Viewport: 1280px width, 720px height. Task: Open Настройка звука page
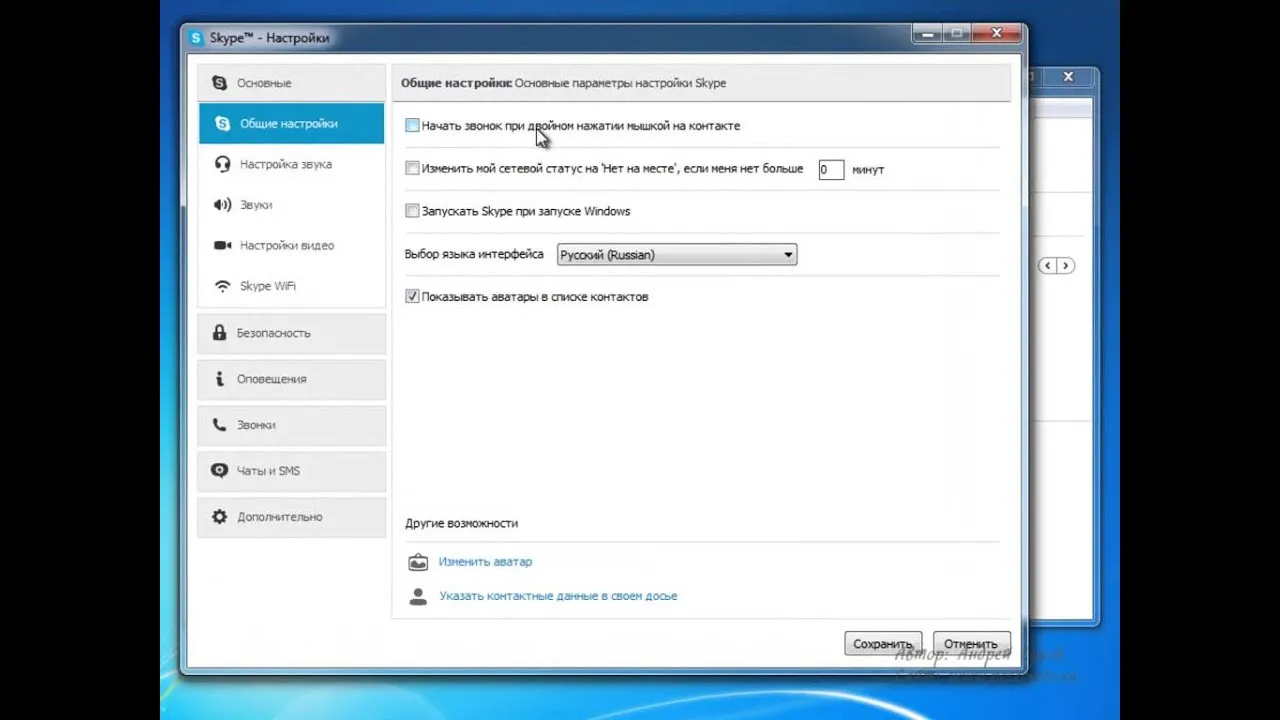[x=291, y=164]
